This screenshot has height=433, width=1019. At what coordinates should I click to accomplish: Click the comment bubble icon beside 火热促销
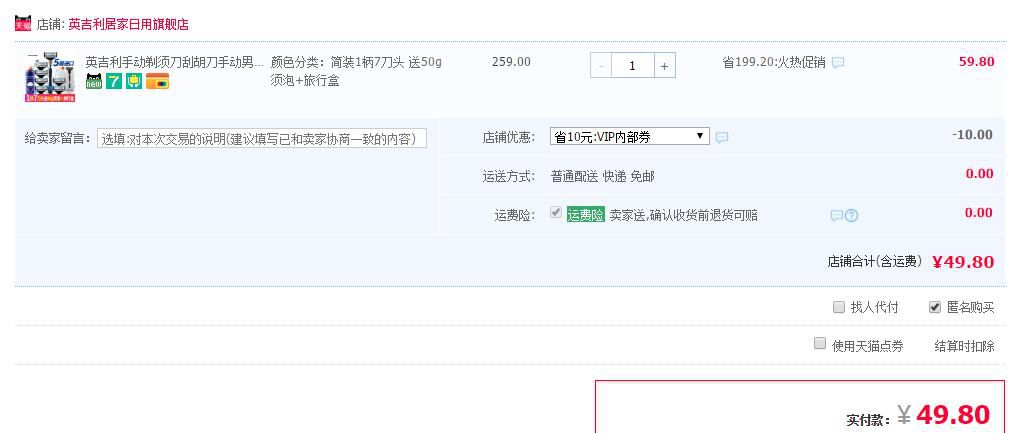tap(838, 63)
